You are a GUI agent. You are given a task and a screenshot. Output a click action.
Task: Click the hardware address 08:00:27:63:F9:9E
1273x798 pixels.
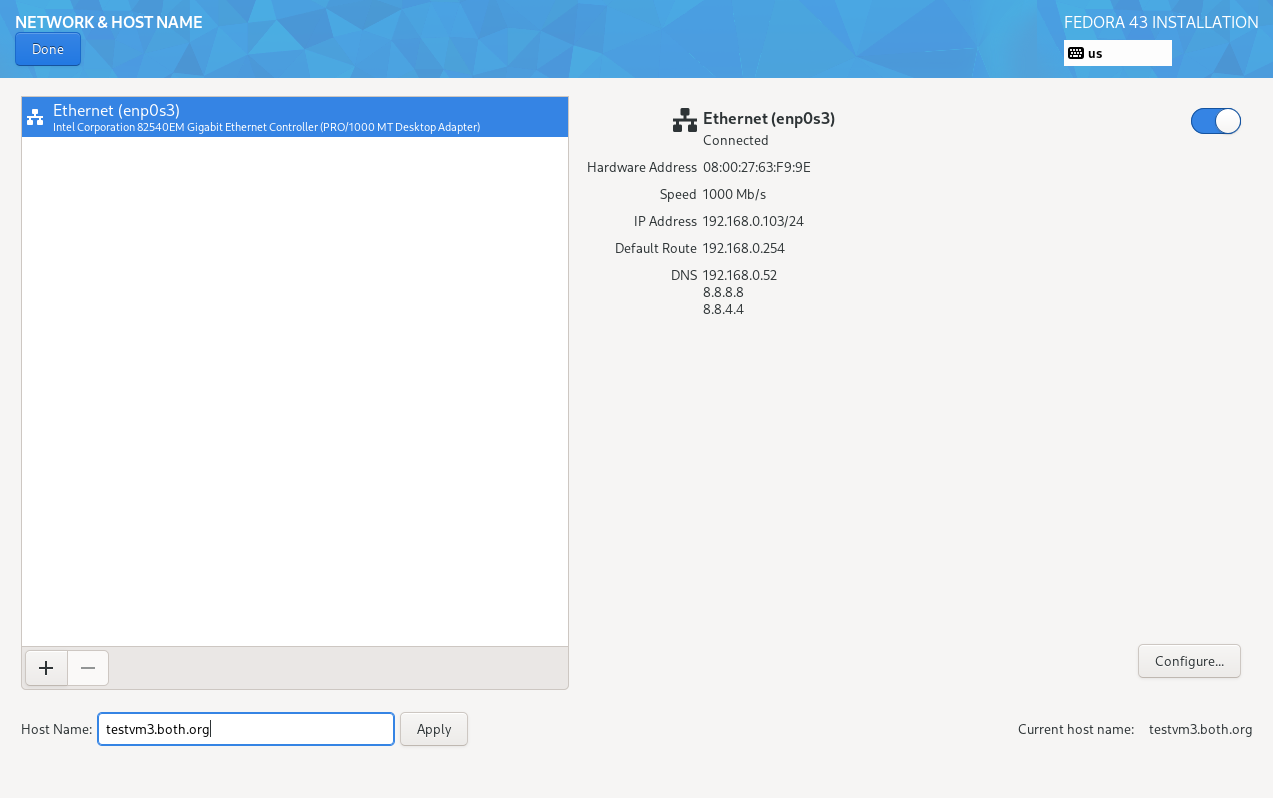756,167
